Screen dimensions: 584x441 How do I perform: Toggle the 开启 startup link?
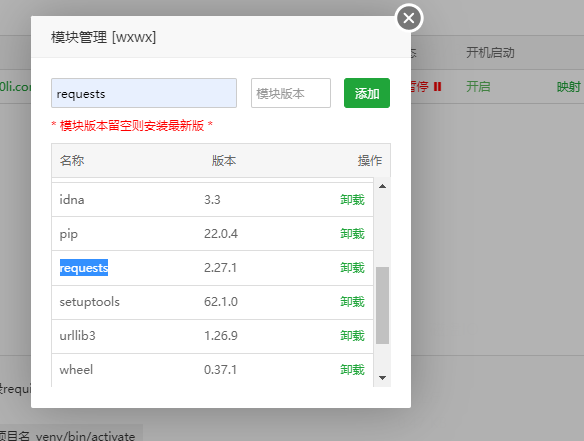(478, 87)
